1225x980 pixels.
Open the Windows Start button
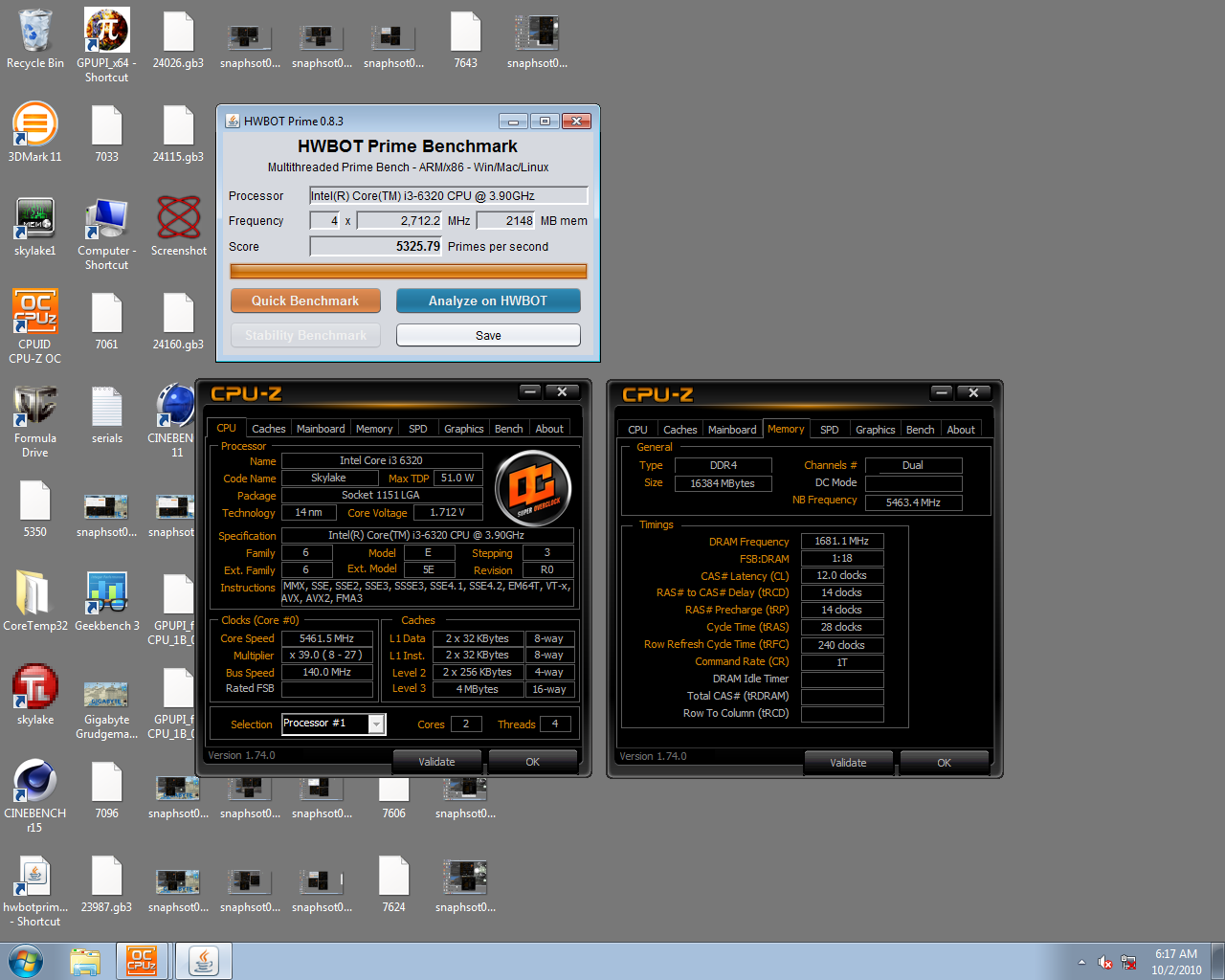(26, 961)
